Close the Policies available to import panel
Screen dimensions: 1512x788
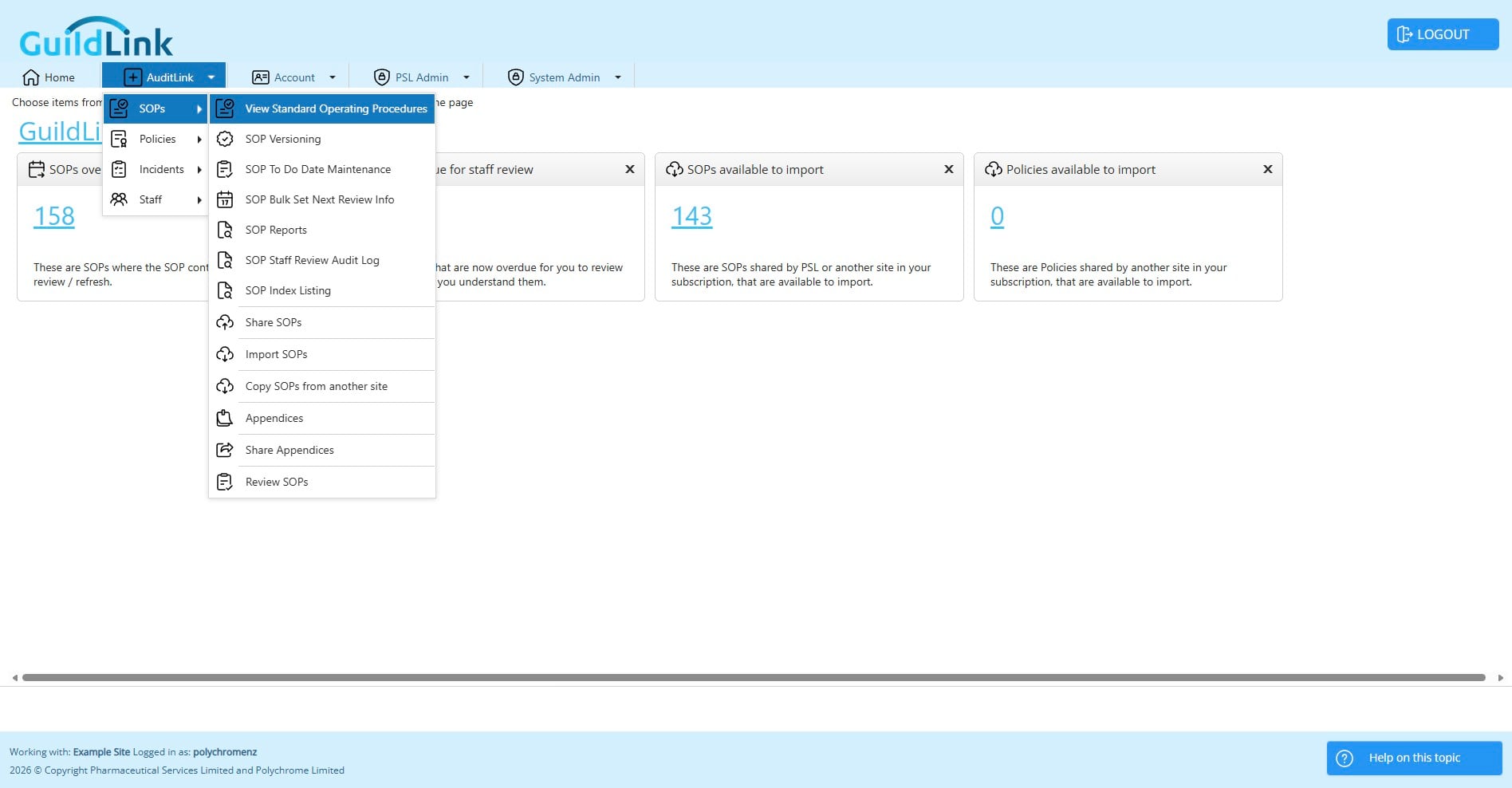click(x=1268, y=169)
